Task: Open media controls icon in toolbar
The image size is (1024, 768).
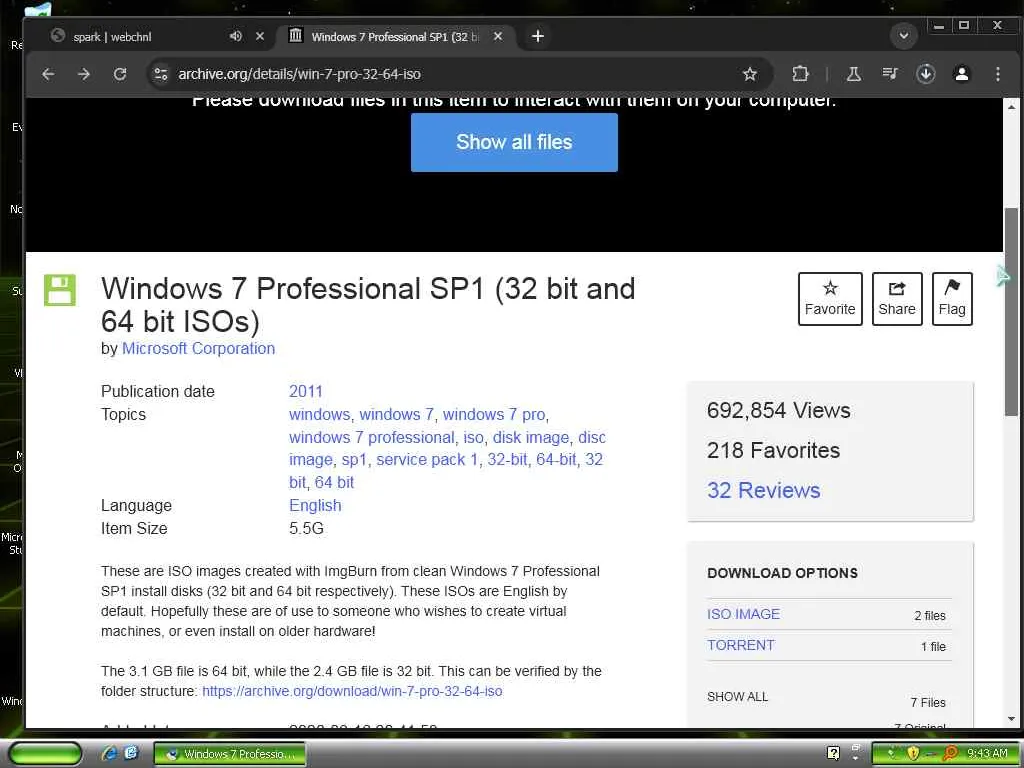Action: [889, 74]
